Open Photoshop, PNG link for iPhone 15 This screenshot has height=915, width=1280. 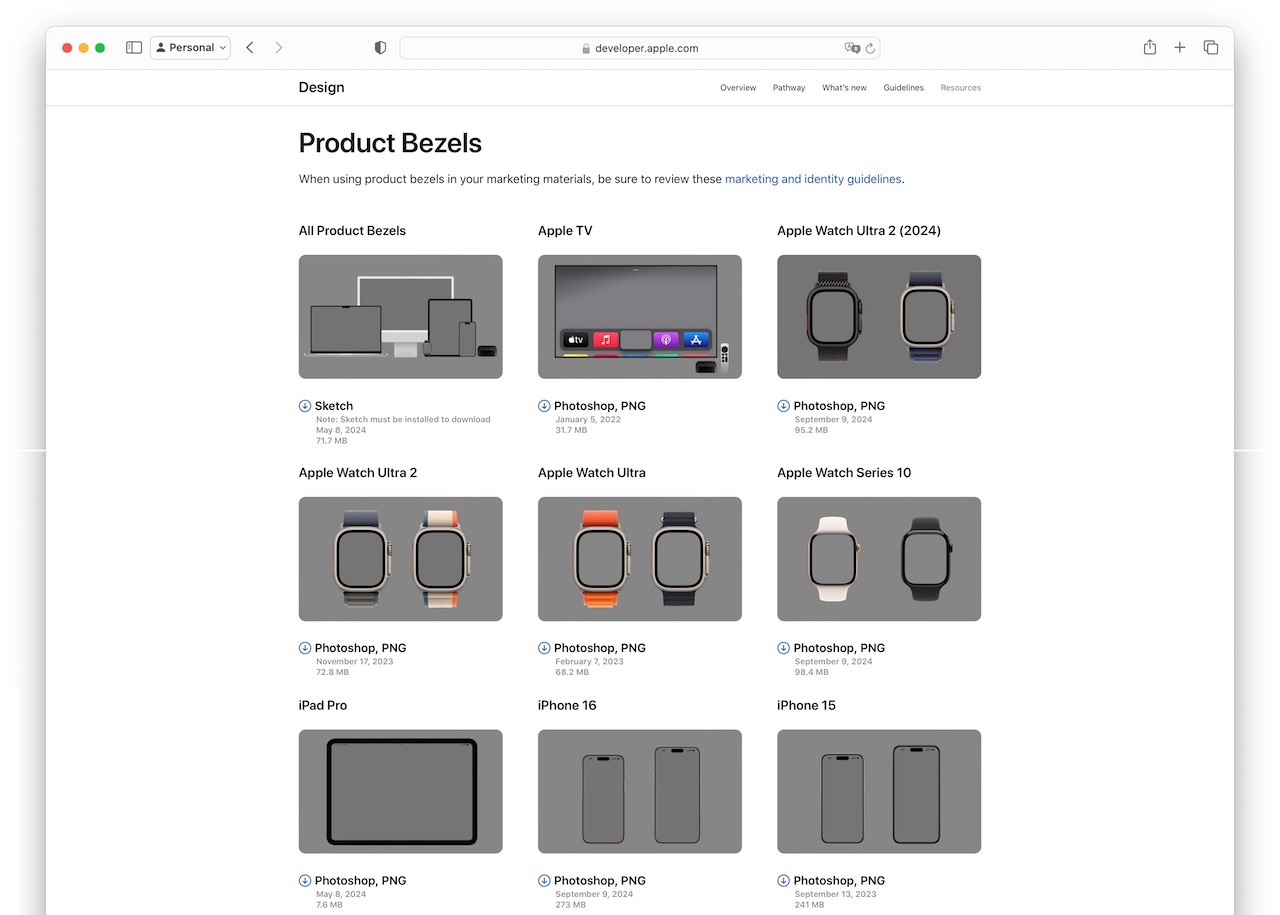839,881
